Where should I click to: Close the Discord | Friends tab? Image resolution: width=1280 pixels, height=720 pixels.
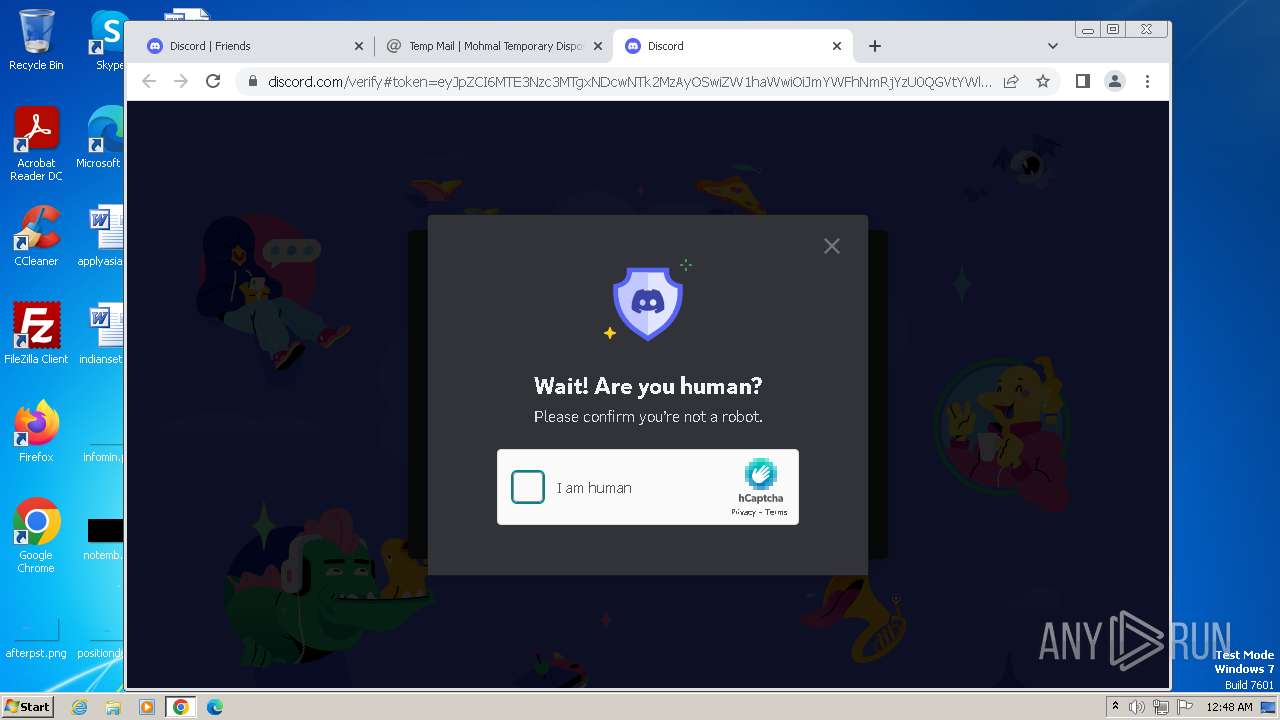click(359, 46)
